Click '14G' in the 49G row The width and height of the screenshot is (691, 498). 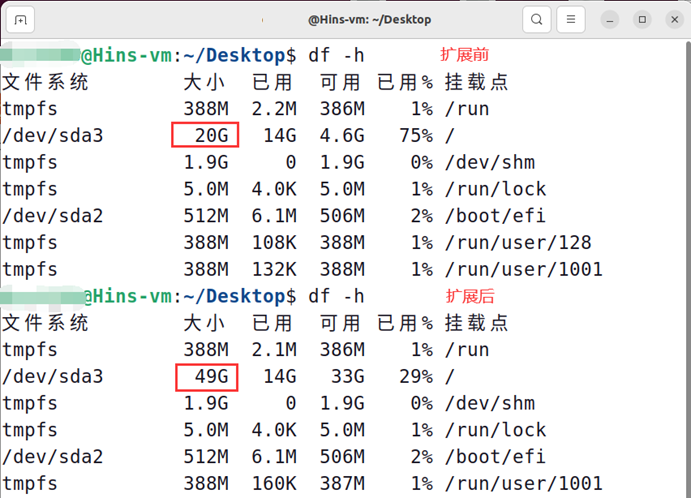[280, 376]
